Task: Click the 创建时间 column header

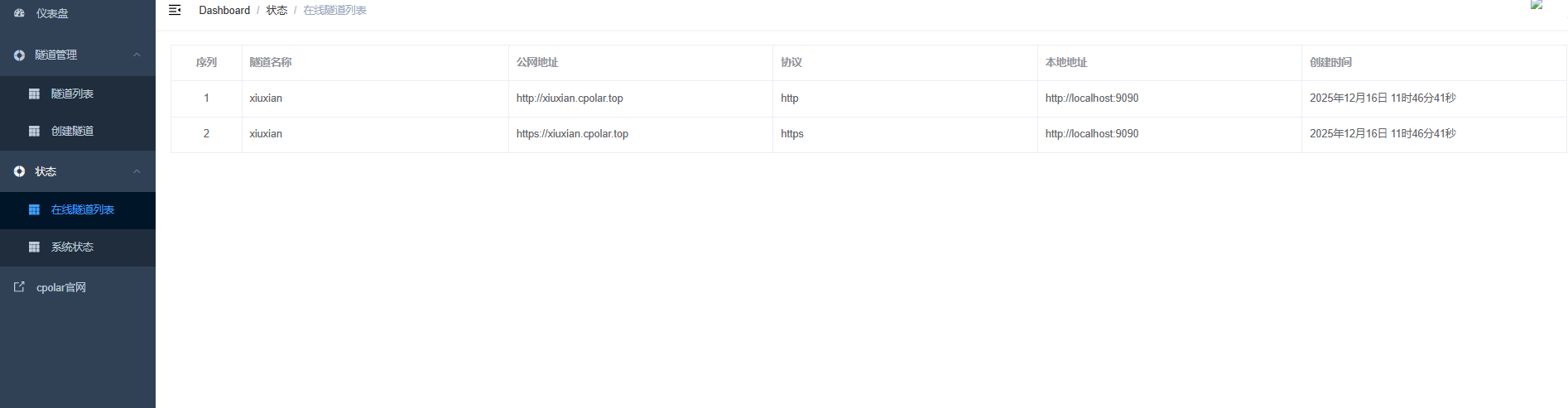Action: pyautogui.click(x=1330, y=62)
